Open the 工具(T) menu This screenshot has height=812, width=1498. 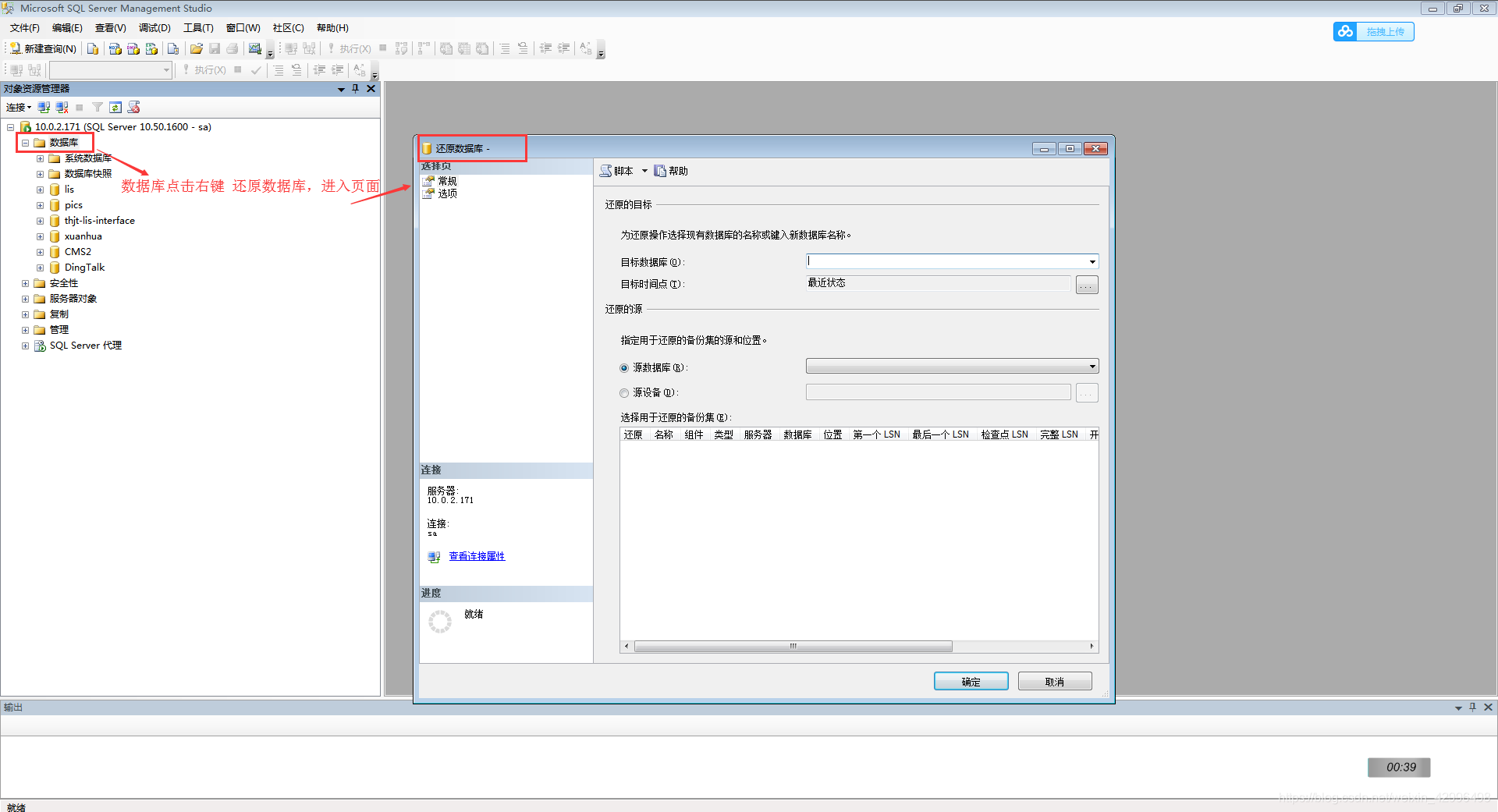[198, 28]
